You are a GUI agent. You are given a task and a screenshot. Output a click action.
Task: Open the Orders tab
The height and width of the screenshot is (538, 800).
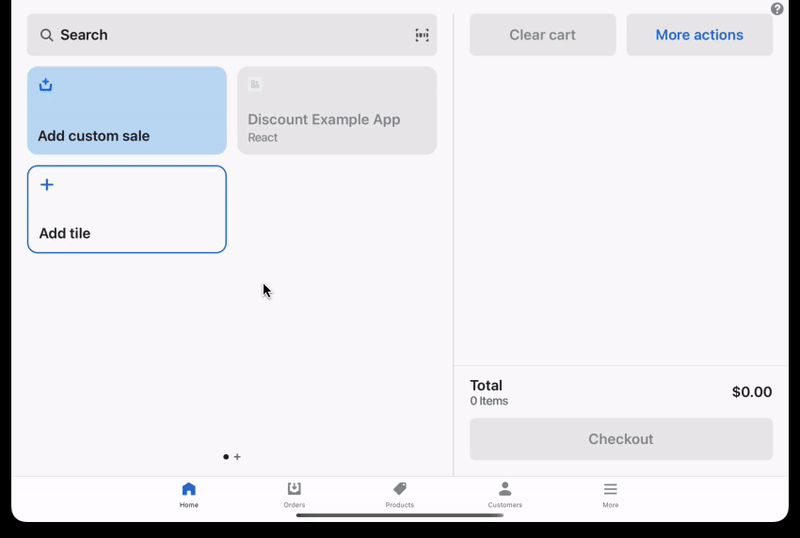click(294, 494)
